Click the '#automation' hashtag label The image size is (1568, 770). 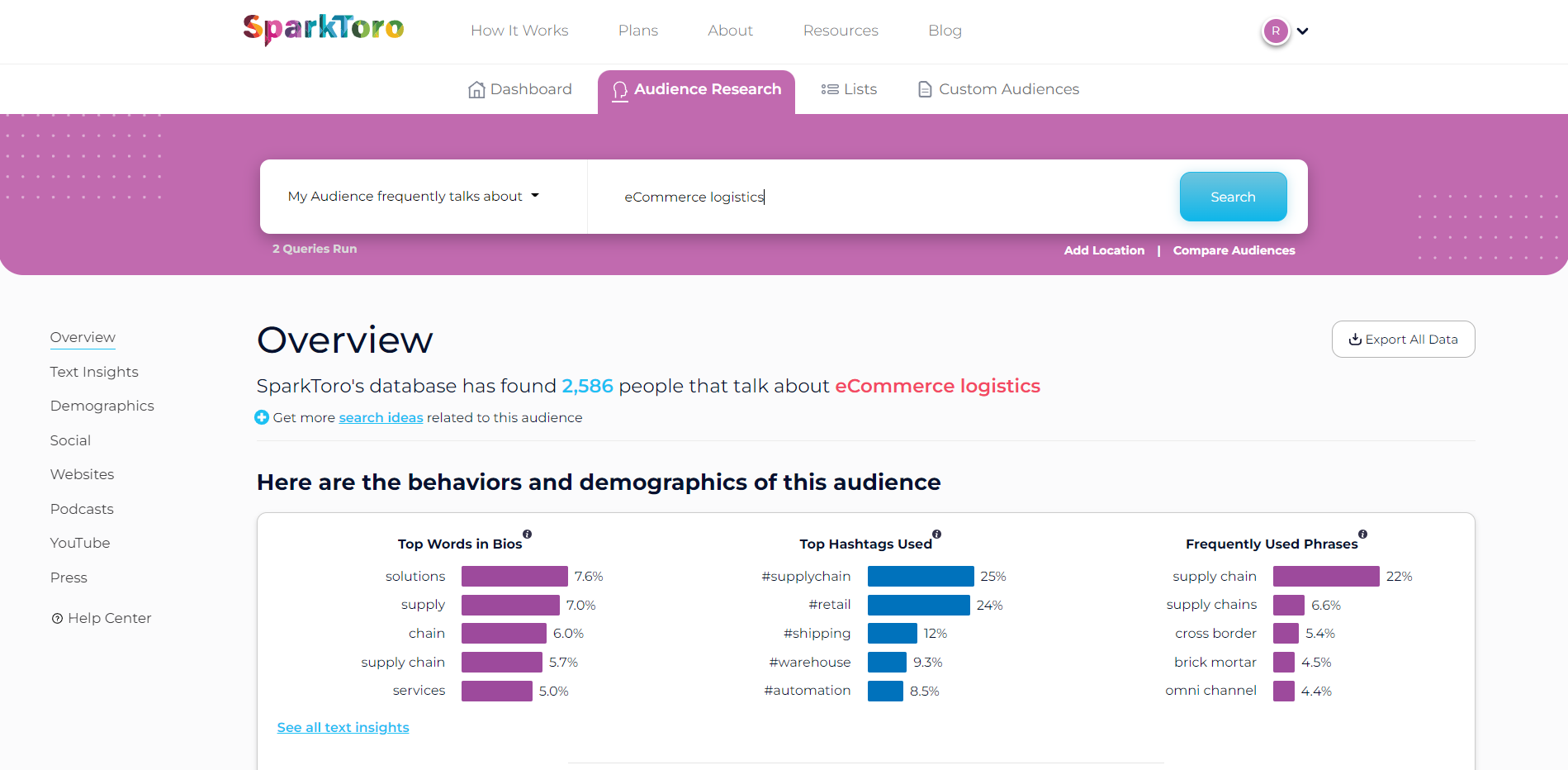pos(807,691)
